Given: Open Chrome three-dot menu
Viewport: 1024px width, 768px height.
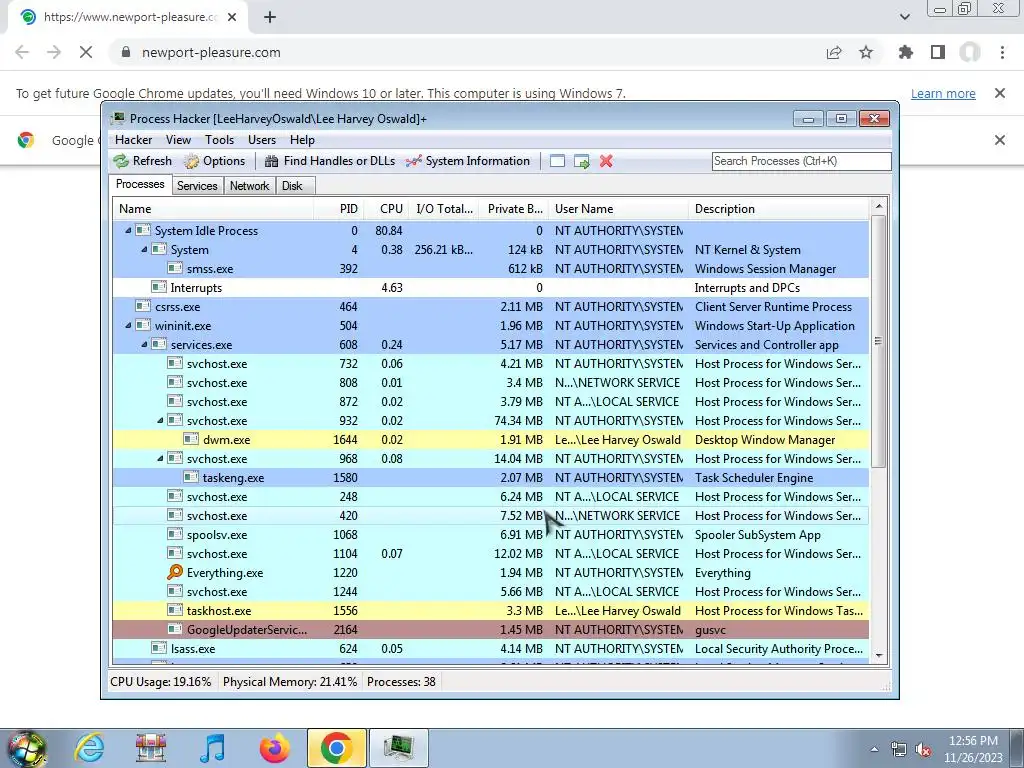Looking at the screenshot, I should [1002, 52].
